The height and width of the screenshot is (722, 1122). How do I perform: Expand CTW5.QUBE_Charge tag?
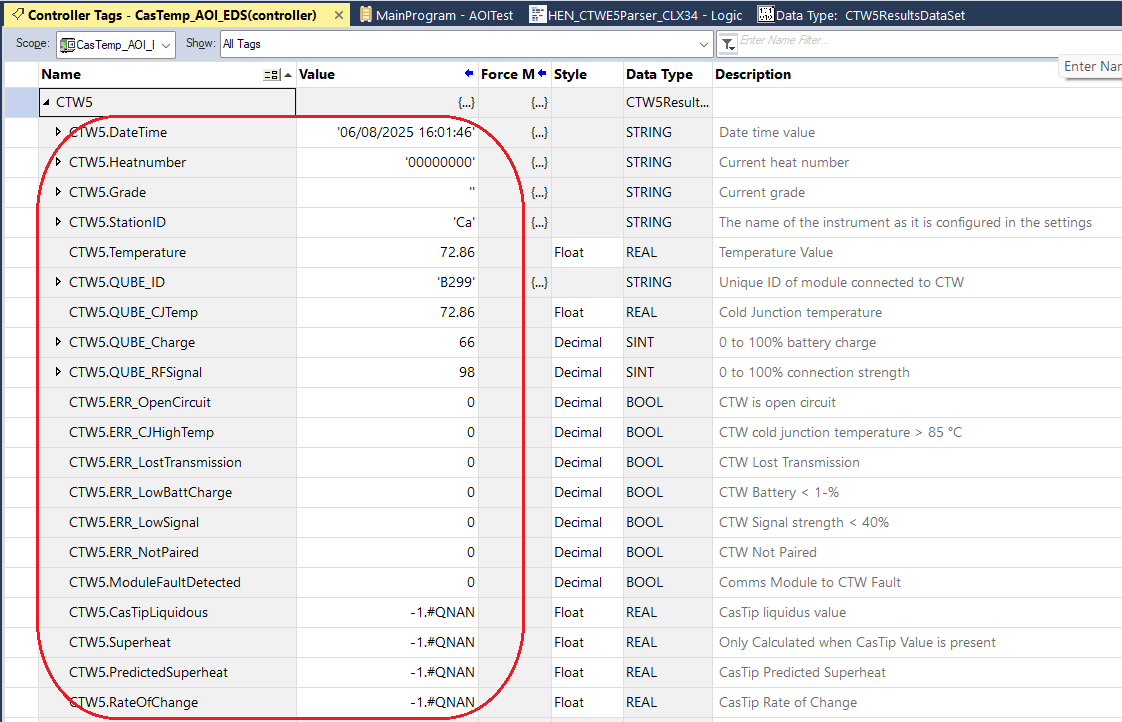(59, 343)
